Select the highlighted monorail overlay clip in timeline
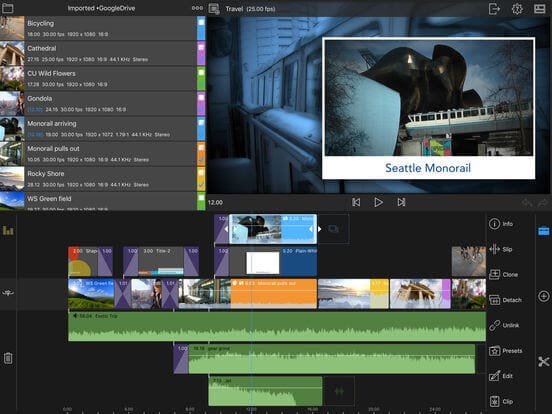The image size is (552, 414). [x=273, y=229]
